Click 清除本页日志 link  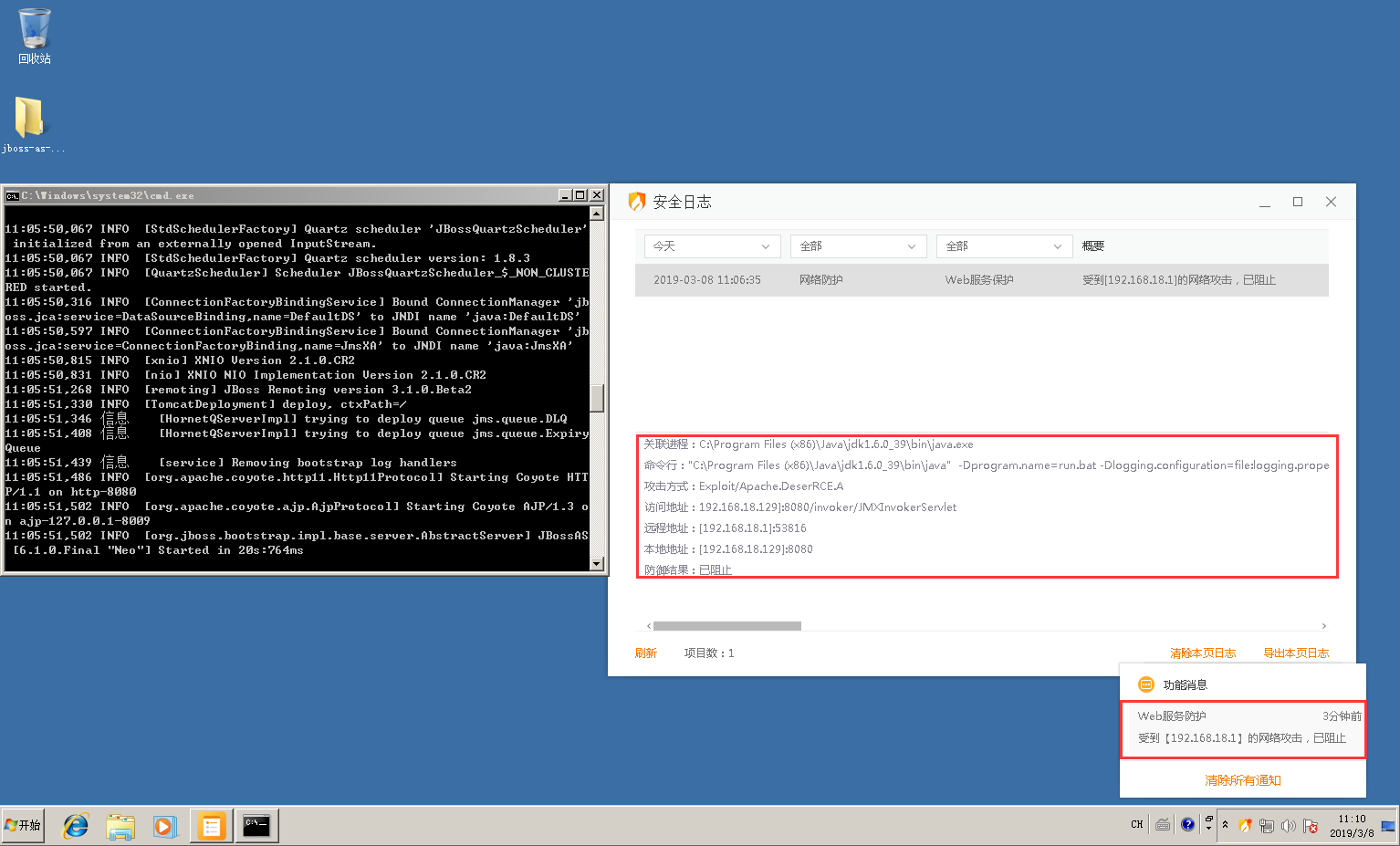coord(1202,653)
